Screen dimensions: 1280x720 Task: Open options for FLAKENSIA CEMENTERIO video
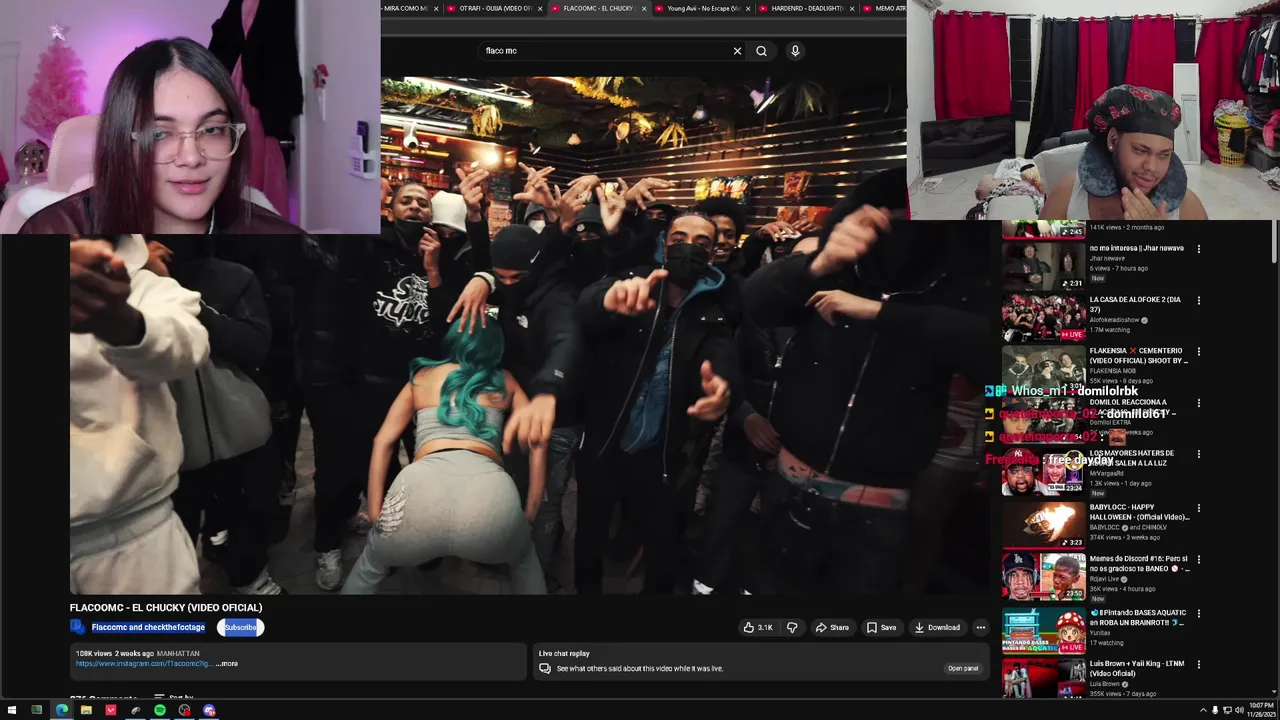pyautogui.click(x=1199, y=352)
